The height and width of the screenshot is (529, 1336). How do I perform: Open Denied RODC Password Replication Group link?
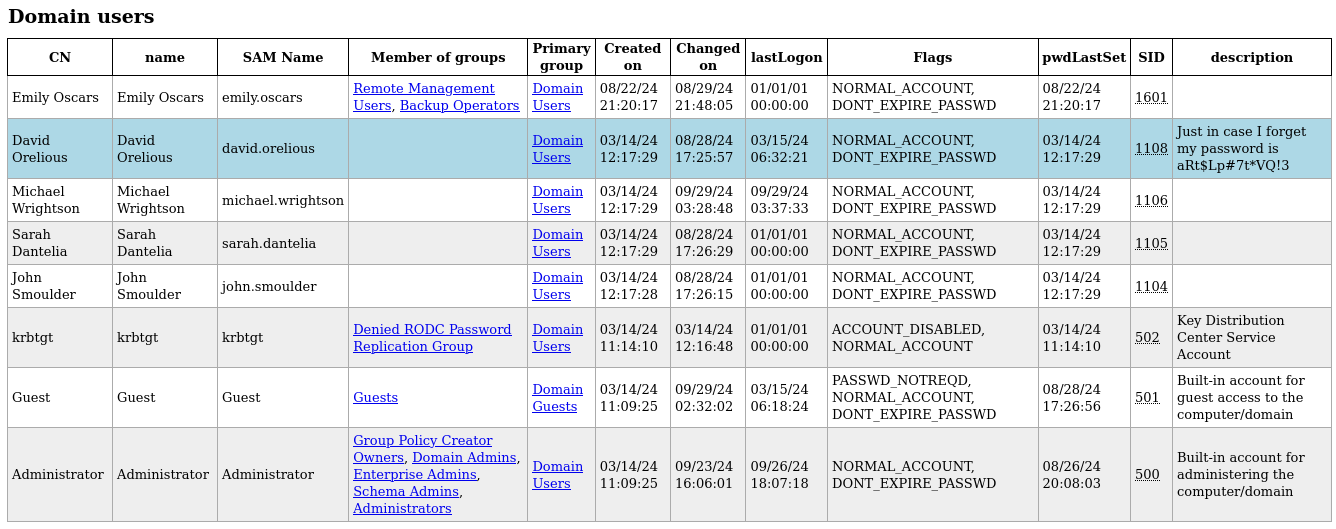click(432, 338)
